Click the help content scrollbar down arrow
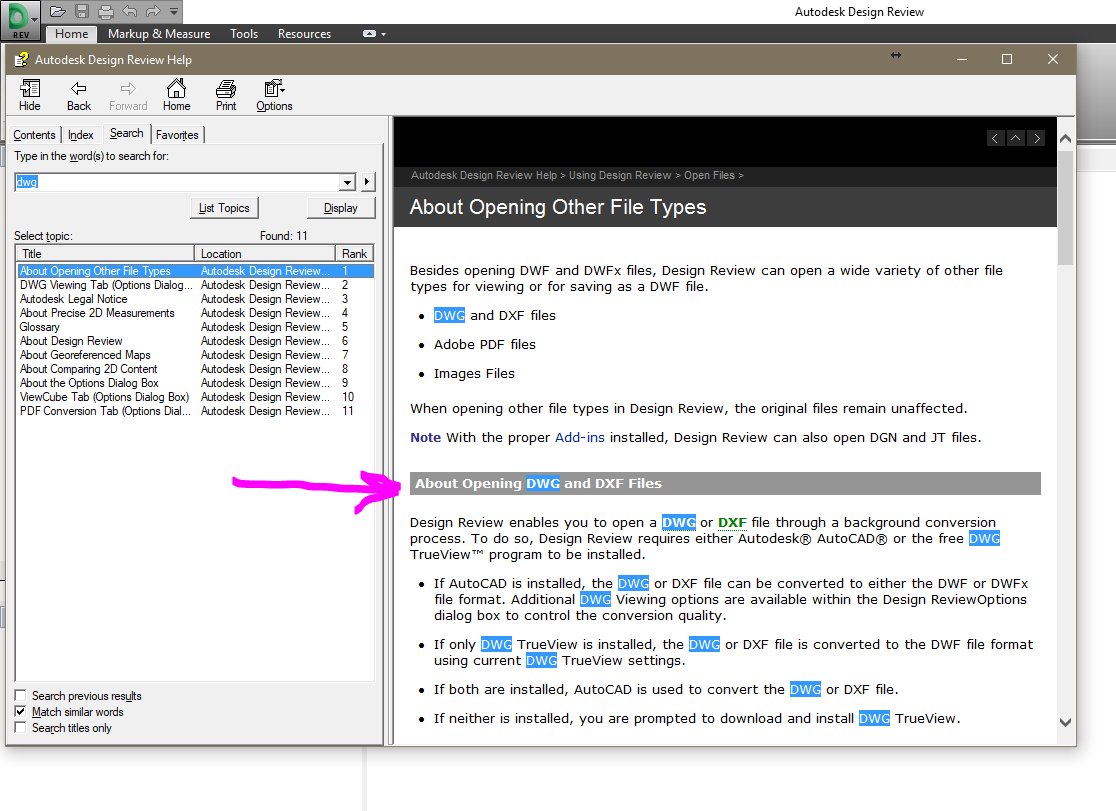Image resolution: width=1116 pixels, height=811 pixels. tap(1065, 722)
